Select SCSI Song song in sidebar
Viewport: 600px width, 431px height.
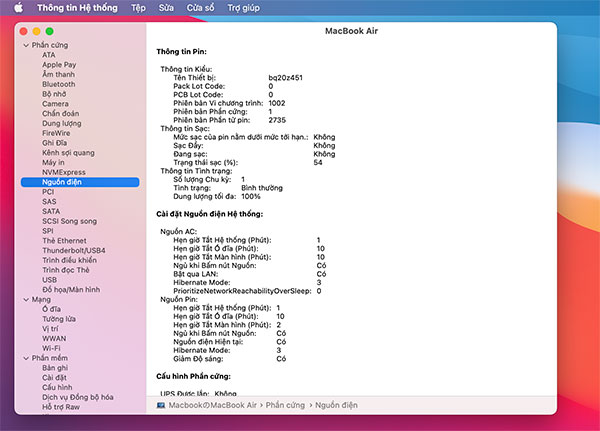tap(69, 221)
